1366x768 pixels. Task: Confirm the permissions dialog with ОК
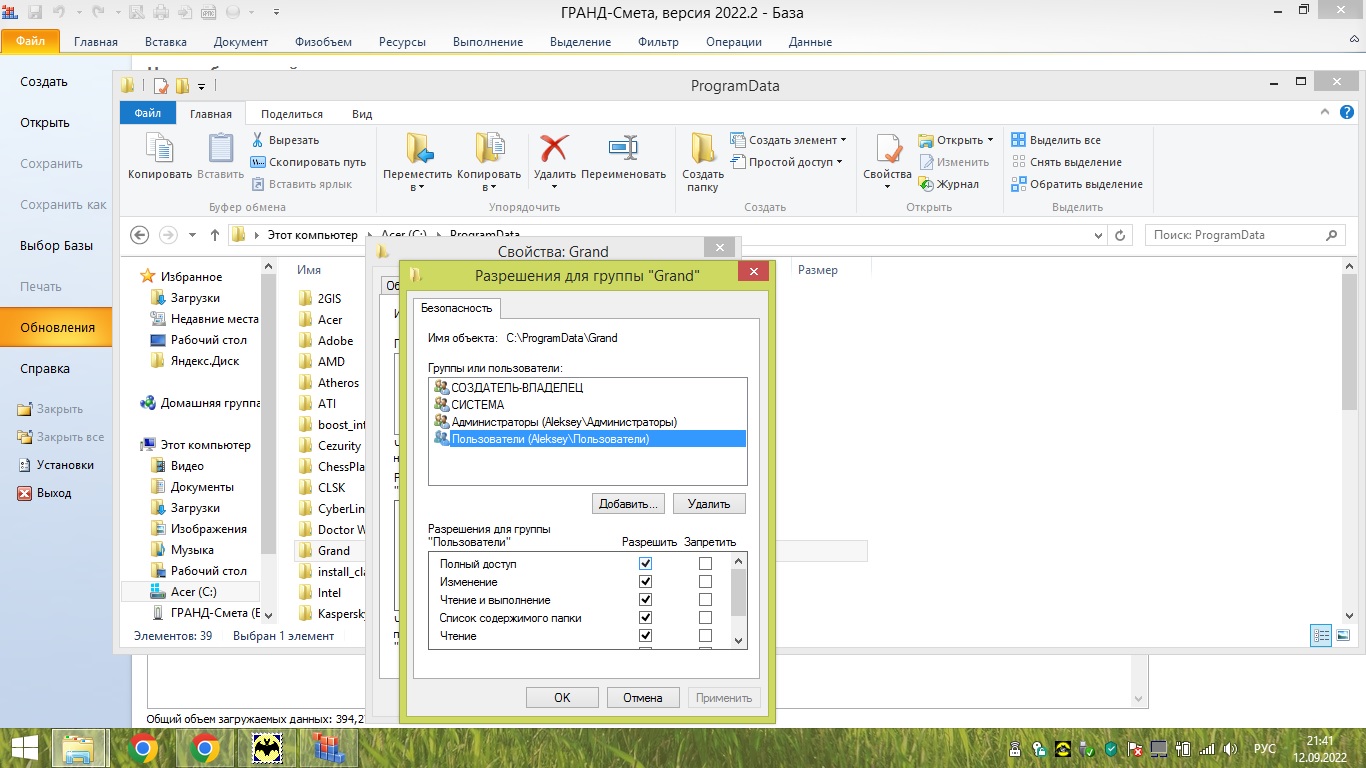pyautogui.click(x=562, y=698)
